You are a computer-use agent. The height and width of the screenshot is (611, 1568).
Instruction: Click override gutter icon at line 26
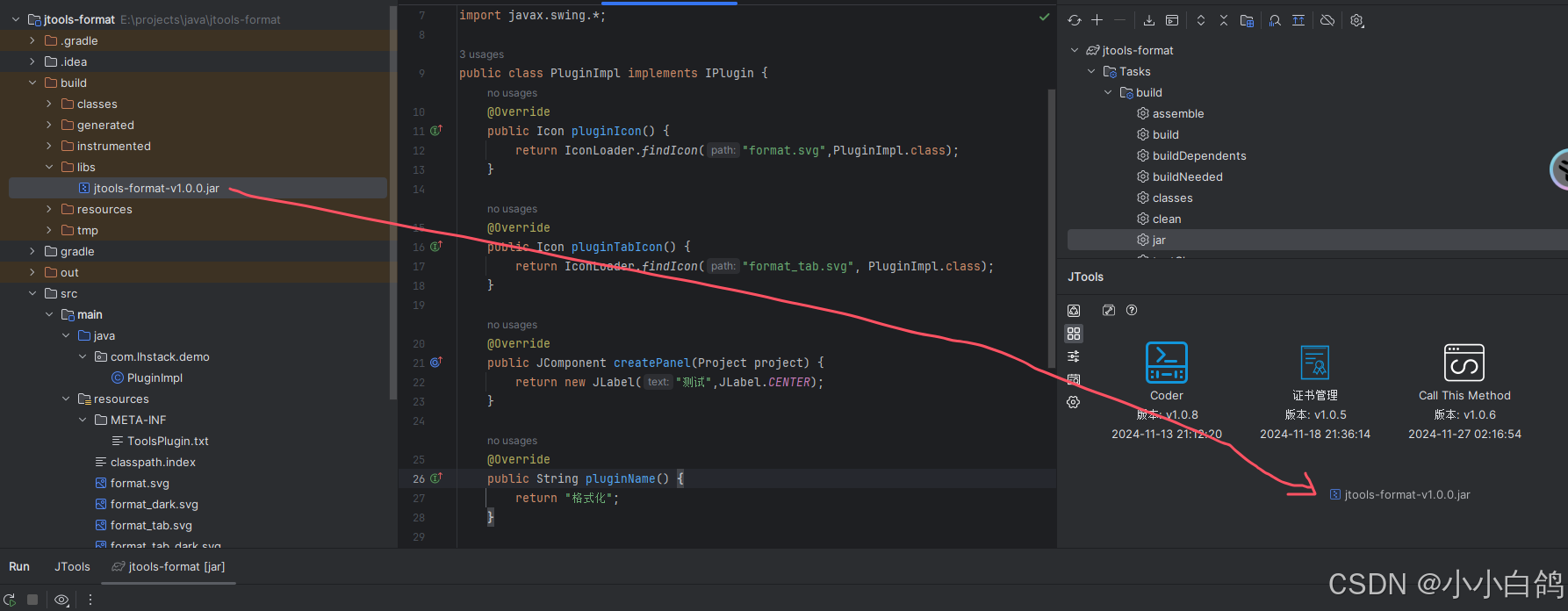435,478
